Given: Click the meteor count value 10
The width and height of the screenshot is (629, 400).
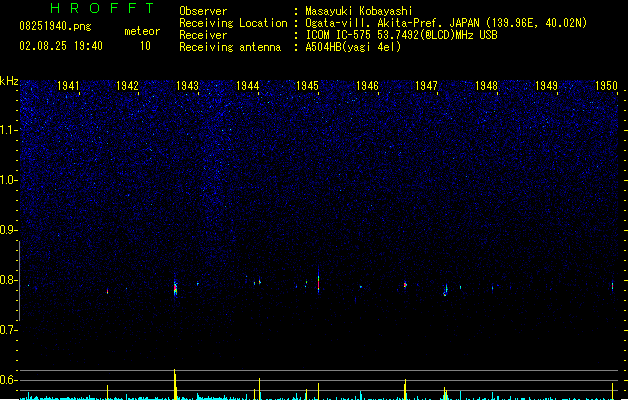Looking at the screenshot, I should [x=145, y=46].
